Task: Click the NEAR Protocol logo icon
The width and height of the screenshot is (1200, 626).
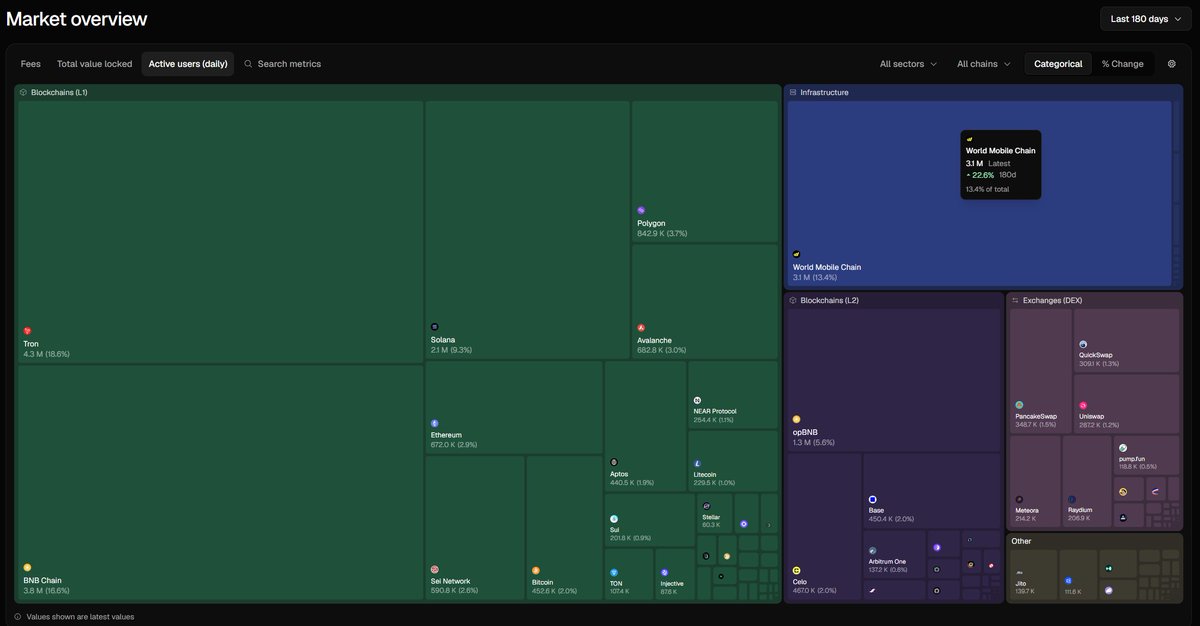Action: [x=697, y=400]
